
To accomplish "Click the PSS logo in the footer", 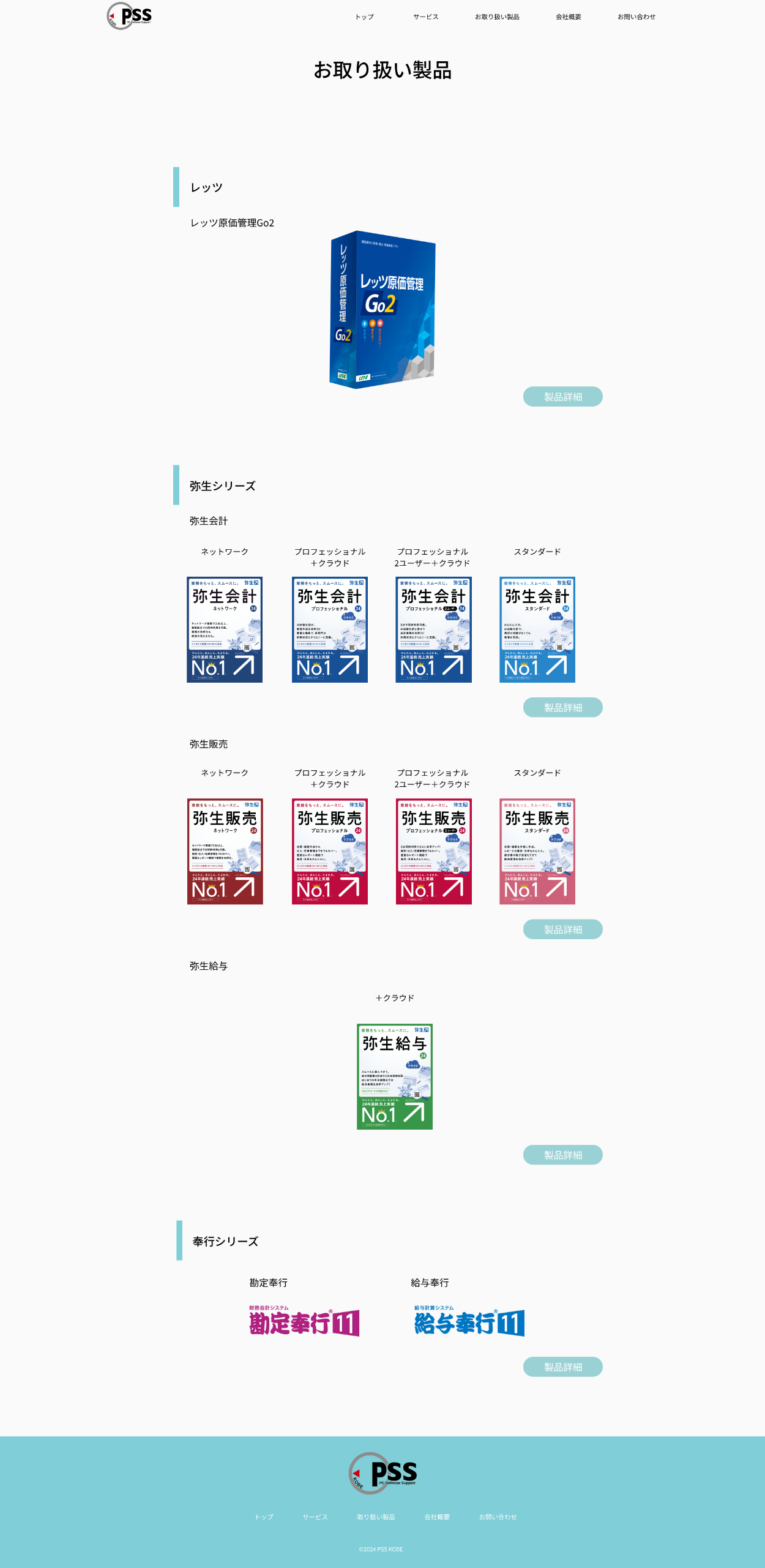I will pyautogui.click(x=383, y=1473).
